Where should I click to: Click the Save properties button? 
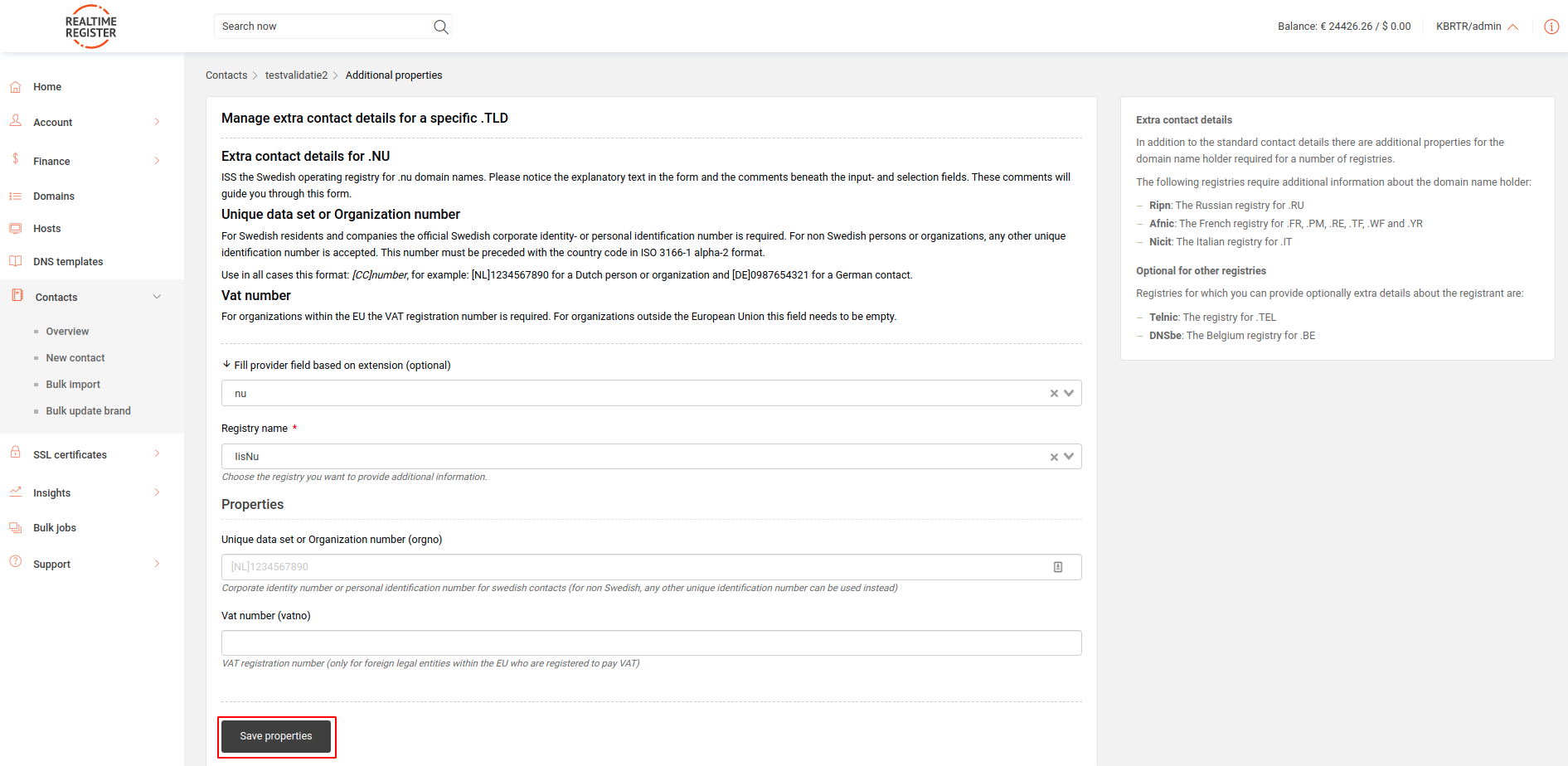(276, 736)
